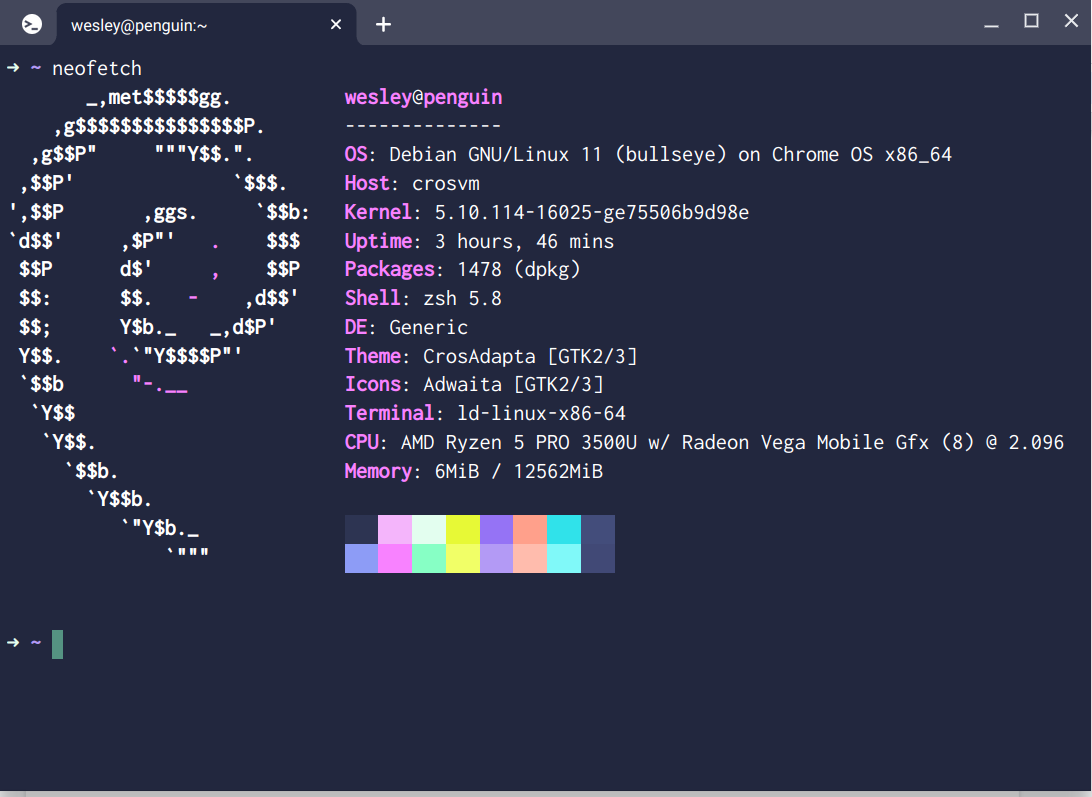Click the Kernel version 5.10.114-16025-ge75506b9d98e
The width and height of the screenshot is (1092, 797).
(592, 212)
